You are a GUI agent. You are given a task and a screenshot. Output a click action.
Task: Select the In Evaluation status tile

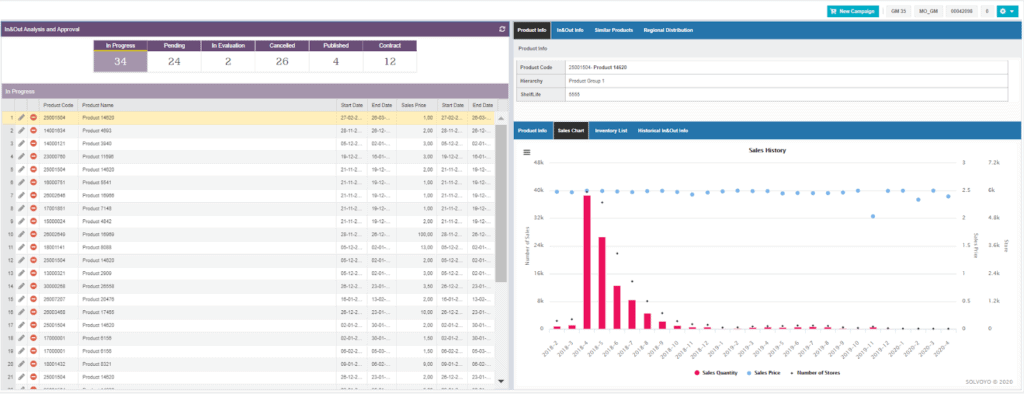point(228,56)
